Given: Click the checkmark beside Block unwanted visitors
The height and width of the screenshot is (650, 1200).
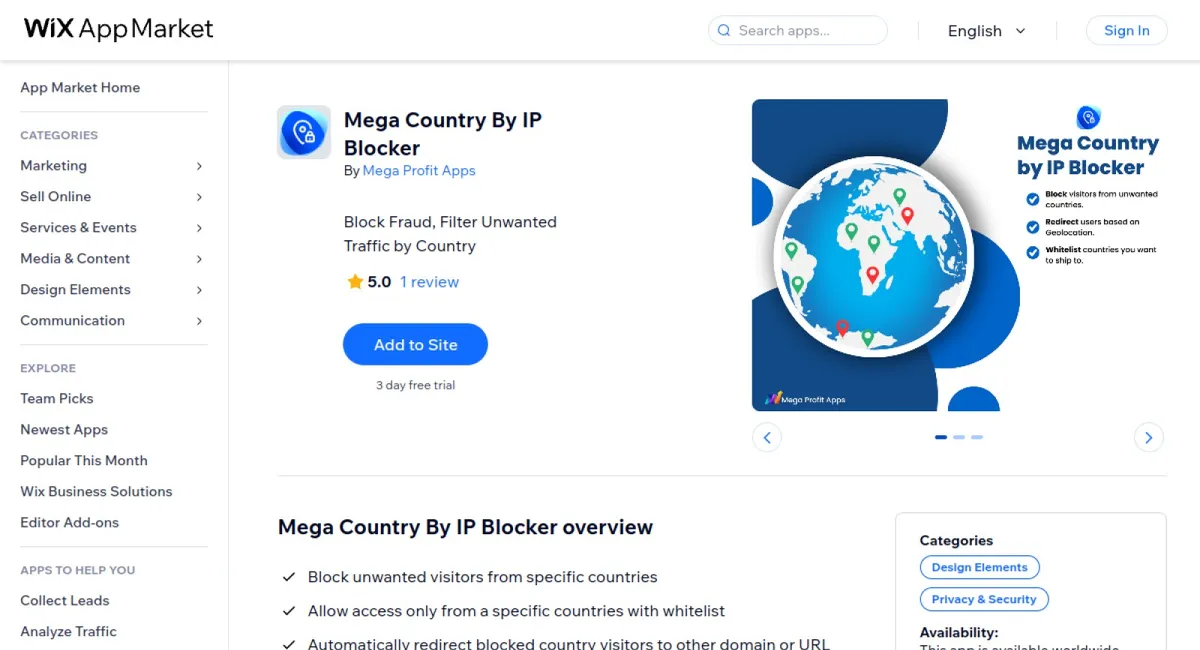Looking at the screenshot, I should [x=289, y=577].
